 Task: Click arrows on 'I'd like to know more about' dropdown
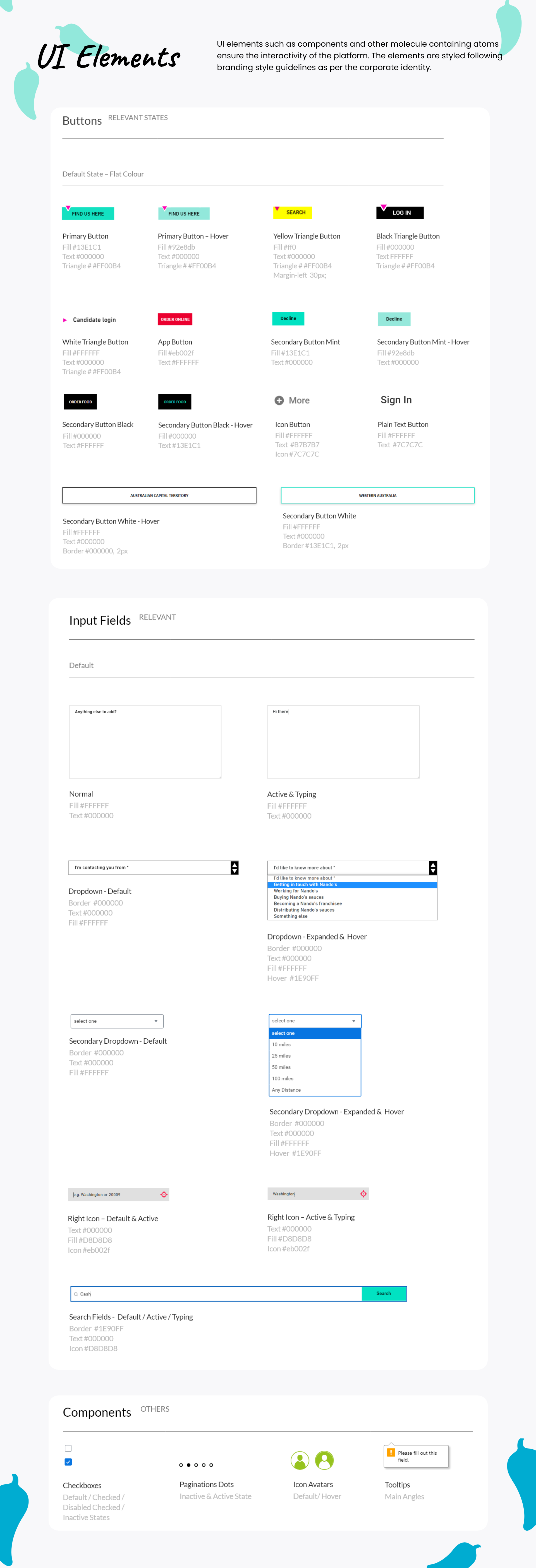pyautogui.click(x=433, y=867)
